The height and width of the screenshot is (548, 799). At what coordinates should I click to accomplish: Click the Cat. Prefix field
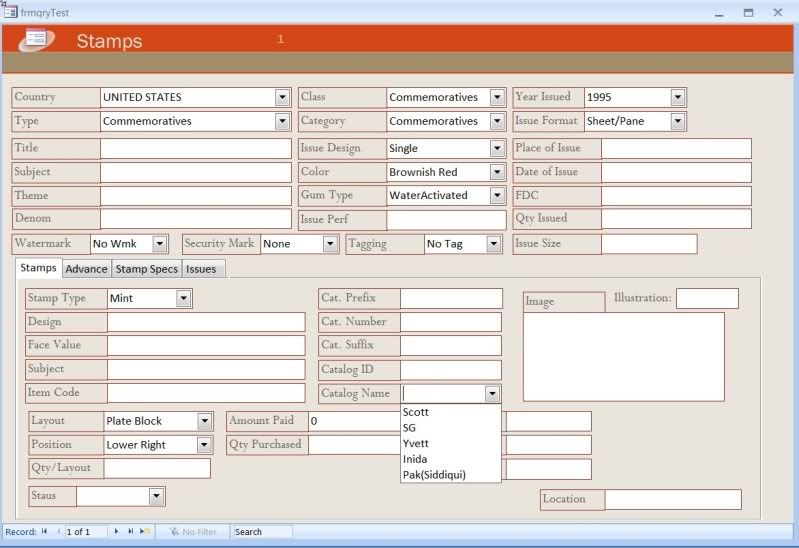point(451,299)
